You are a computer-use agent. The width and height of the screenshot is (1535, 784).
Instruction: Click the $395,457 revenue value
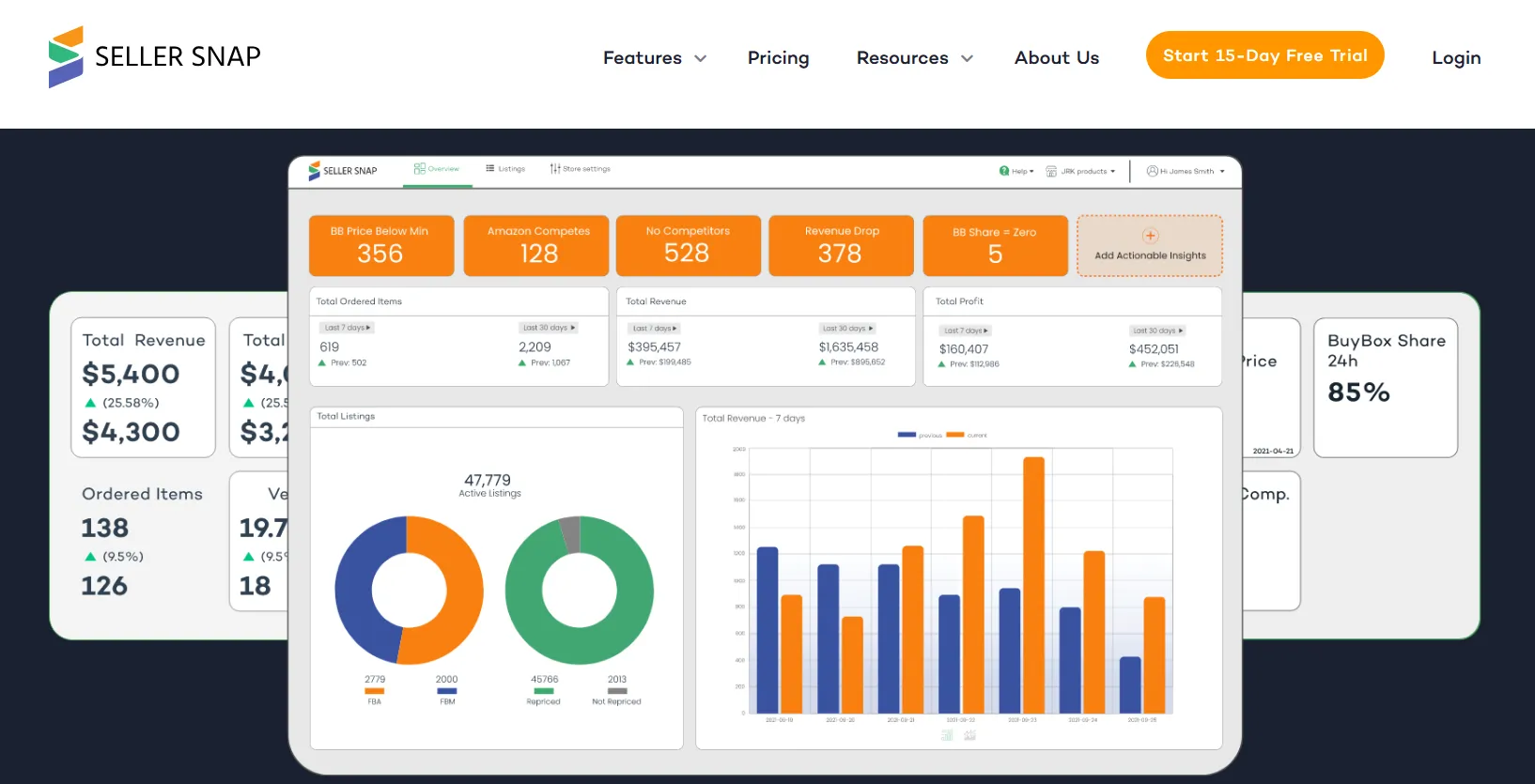[x=654, y=346]
